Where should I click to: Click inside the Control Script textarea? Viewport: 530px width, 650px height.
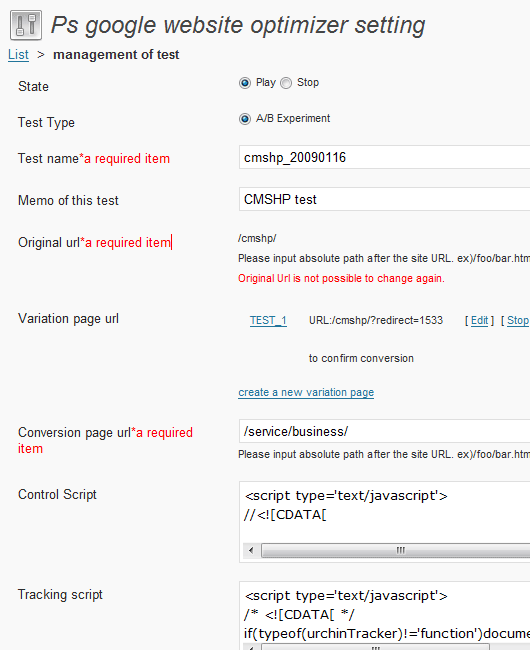point(385,512)
